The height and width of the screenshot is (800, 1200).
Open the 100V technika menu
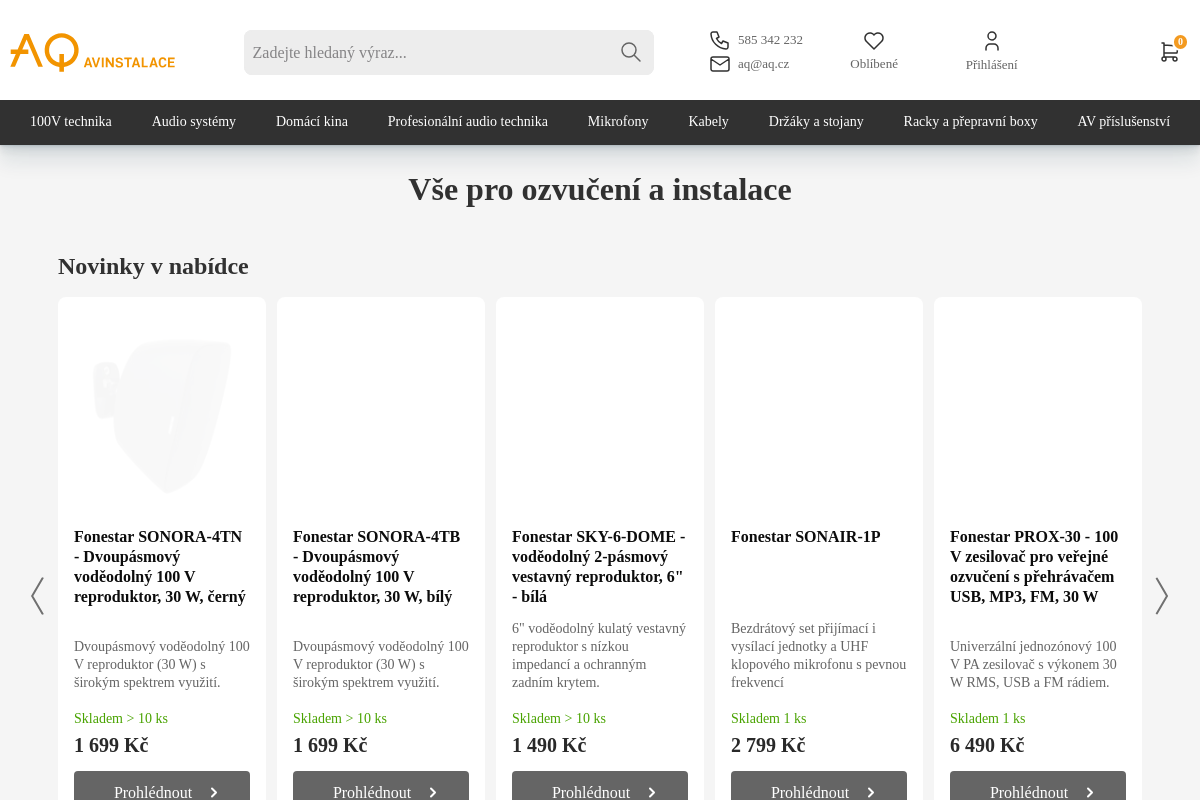point(71,122)
